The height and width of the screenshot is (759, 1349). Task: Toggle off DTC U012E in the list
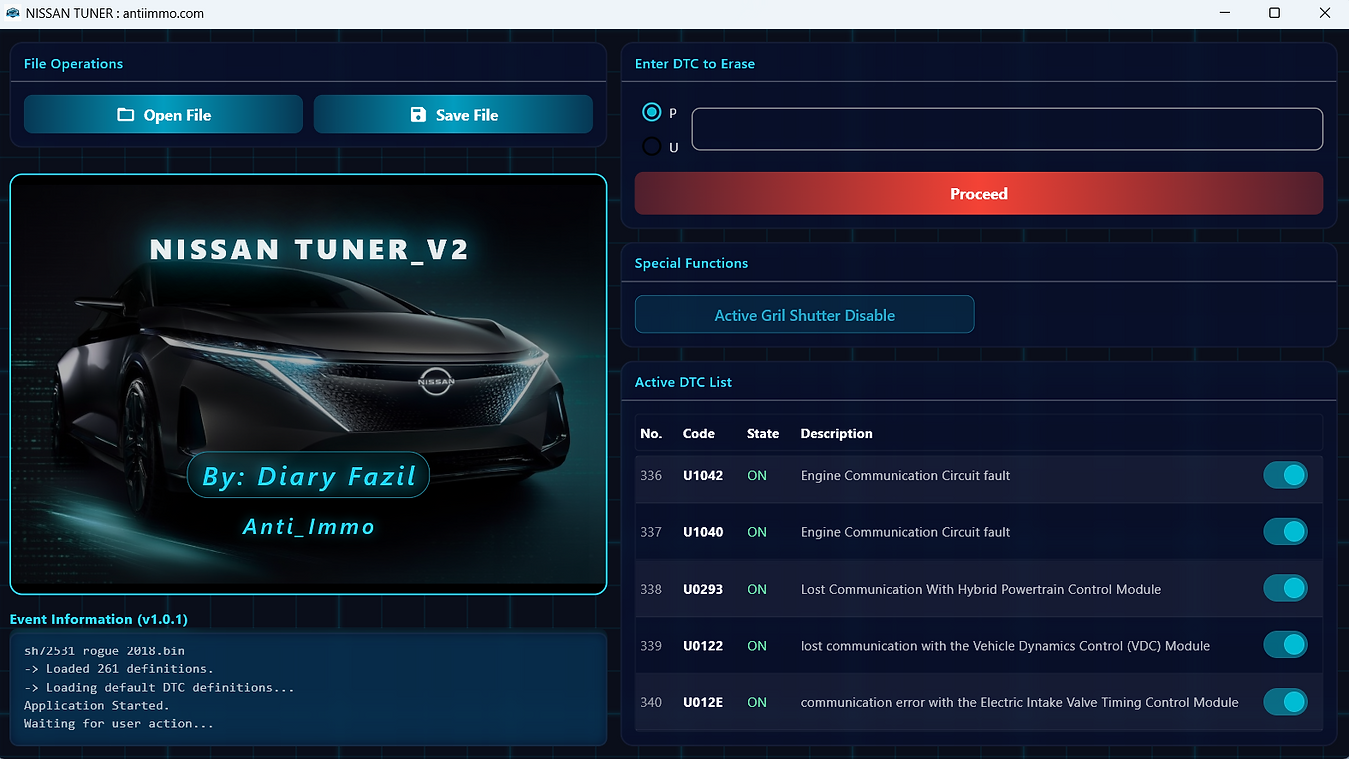(1285, 701)
